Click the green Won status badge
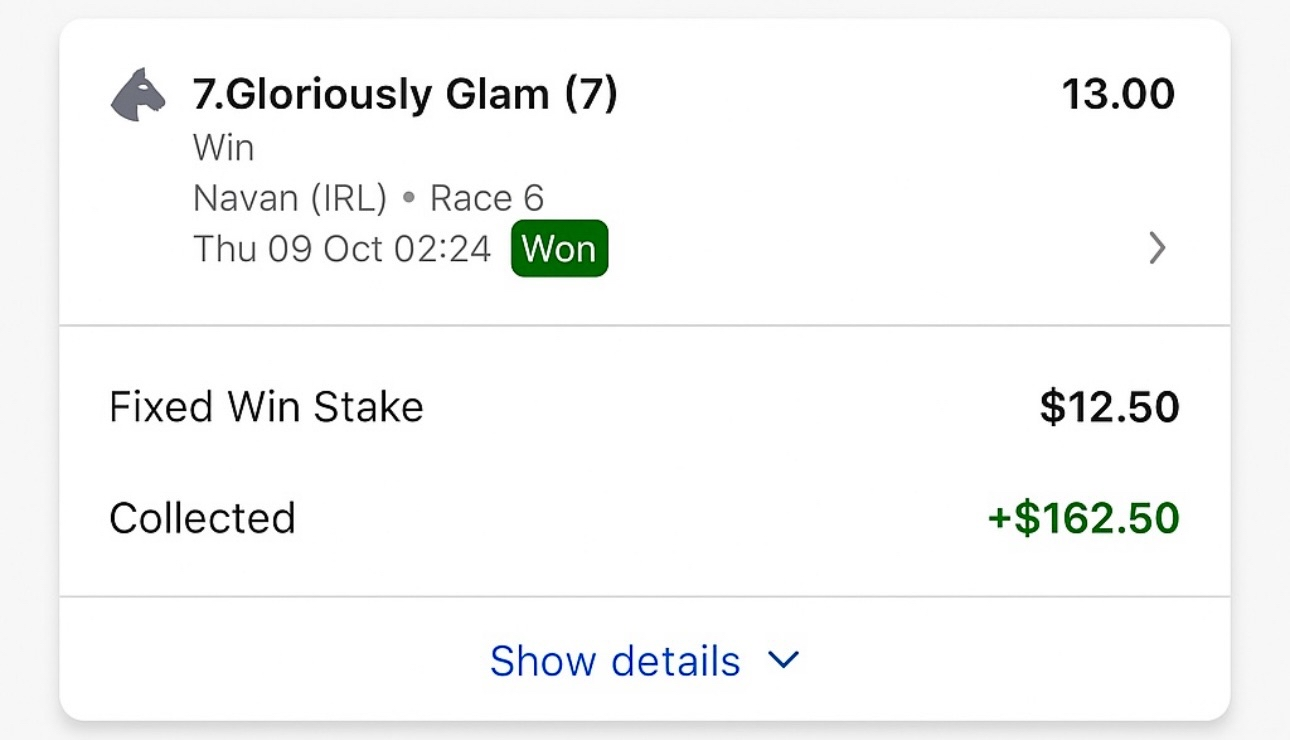 559,248
